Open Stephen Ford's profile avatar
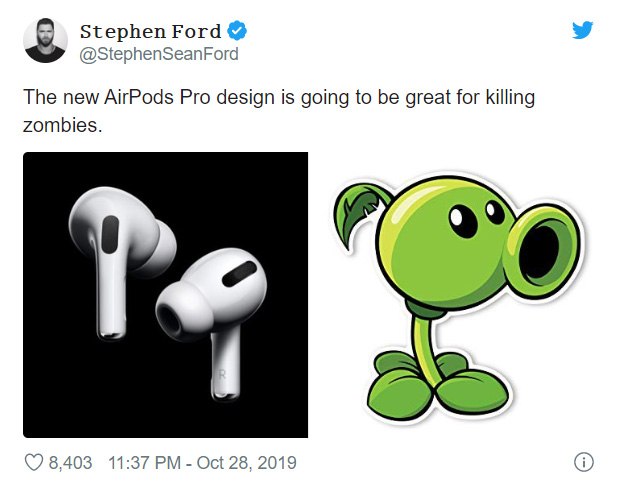 [x=45, y=40]
